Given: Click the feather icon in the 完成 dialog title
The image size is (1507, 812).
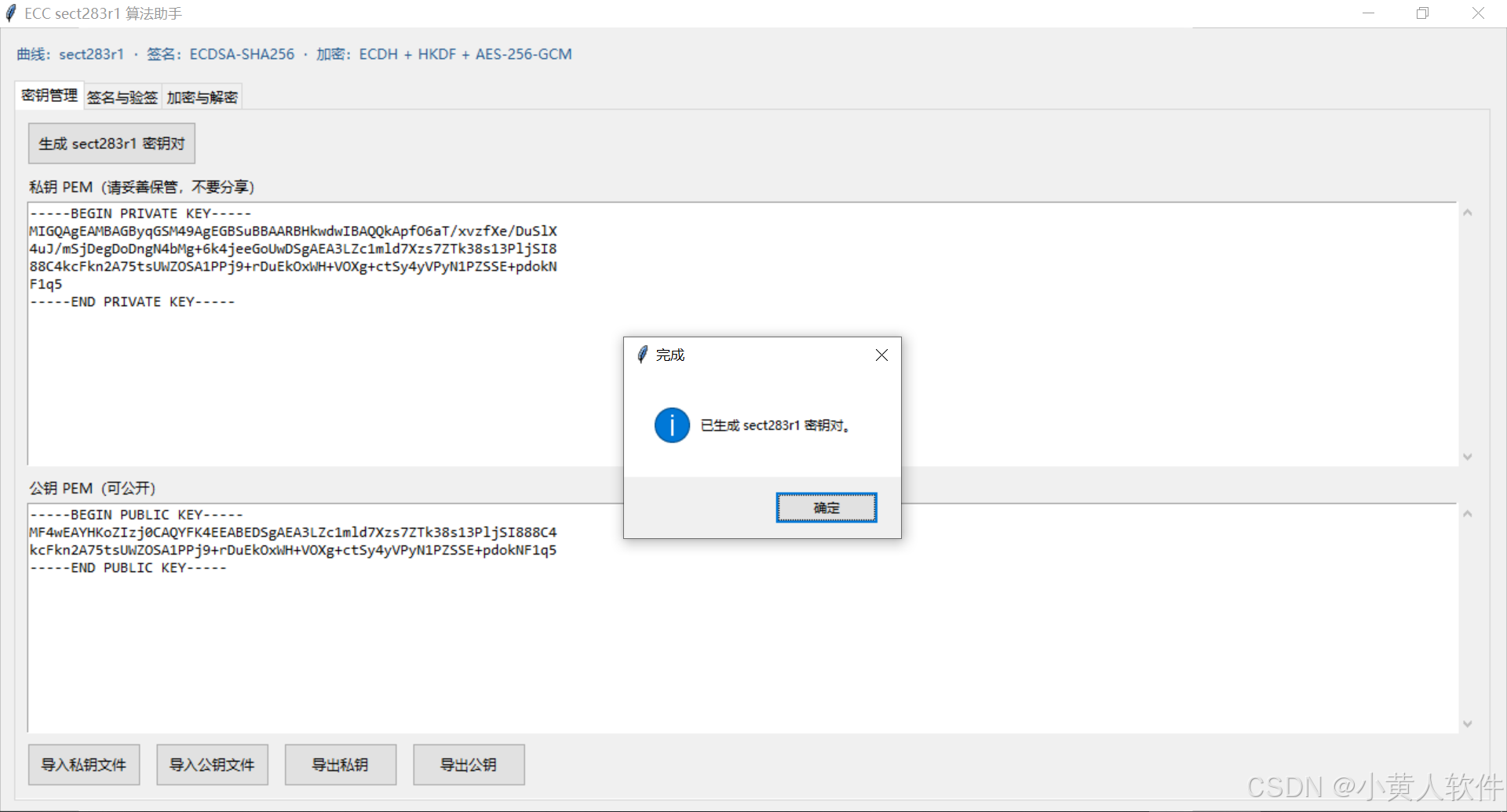Looking at the screenshot, I should 642,355.
